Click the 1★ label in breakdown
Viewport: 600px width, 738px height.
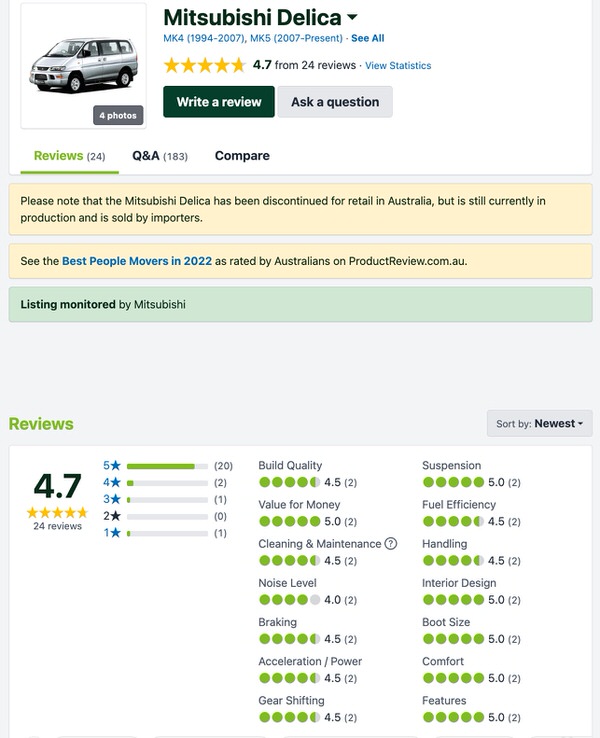click(112, 533)
